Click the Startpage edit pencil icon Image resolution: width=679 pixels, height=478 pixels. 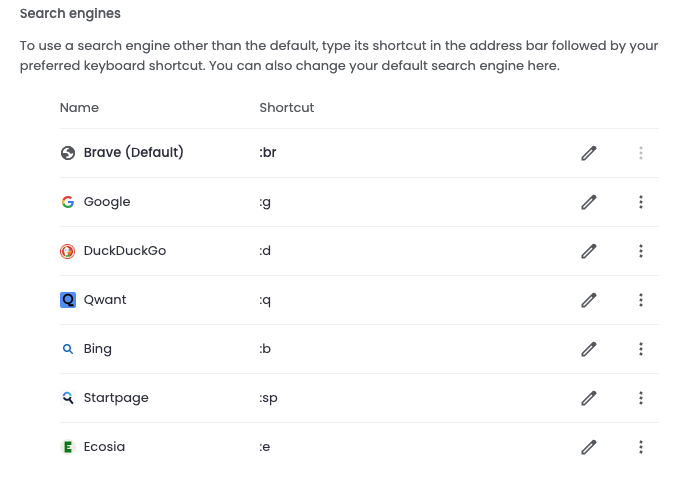point(588,397)
